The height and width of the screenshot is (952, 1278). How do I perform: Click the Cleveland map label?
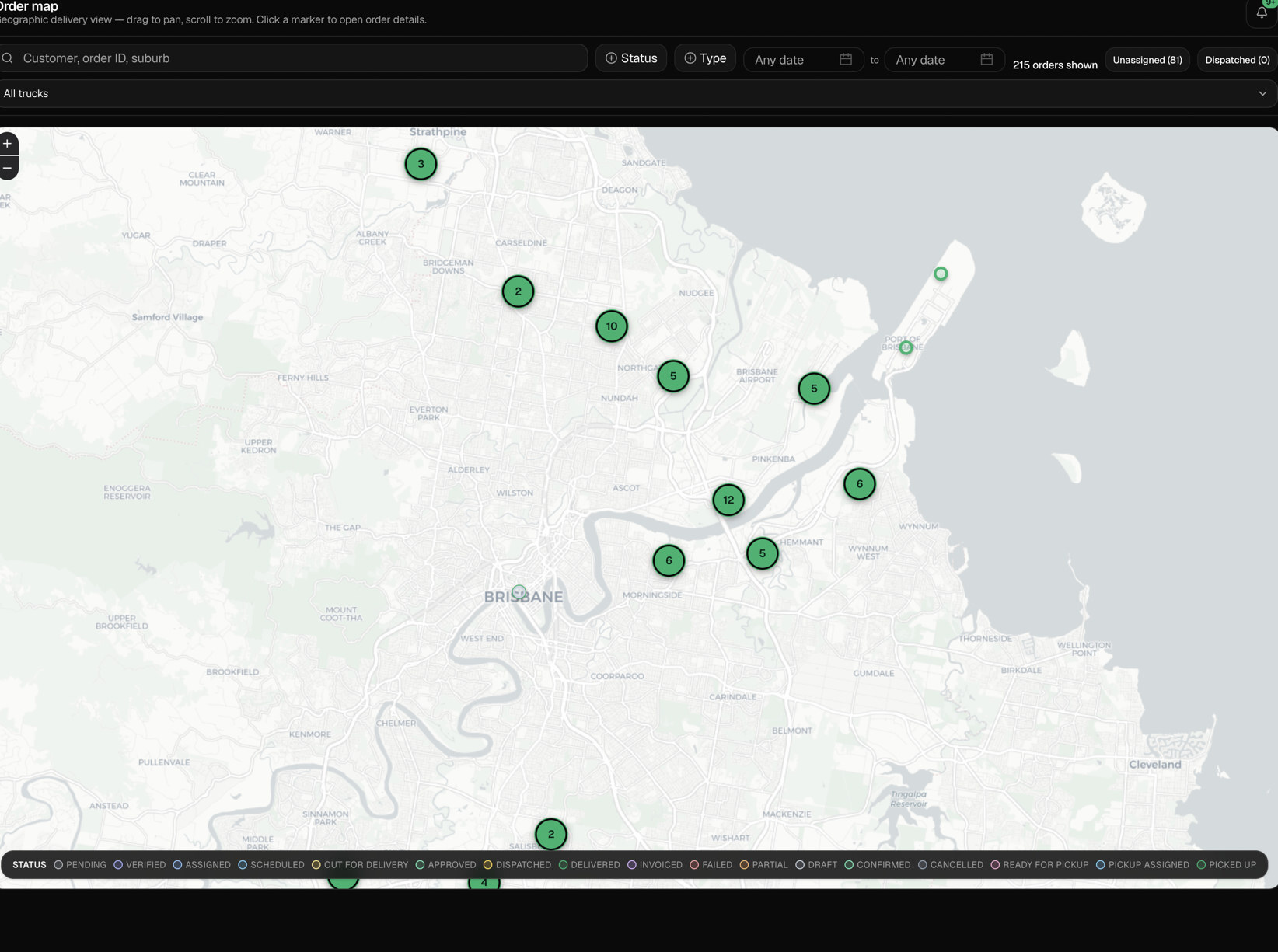(x=1155, y=765)
